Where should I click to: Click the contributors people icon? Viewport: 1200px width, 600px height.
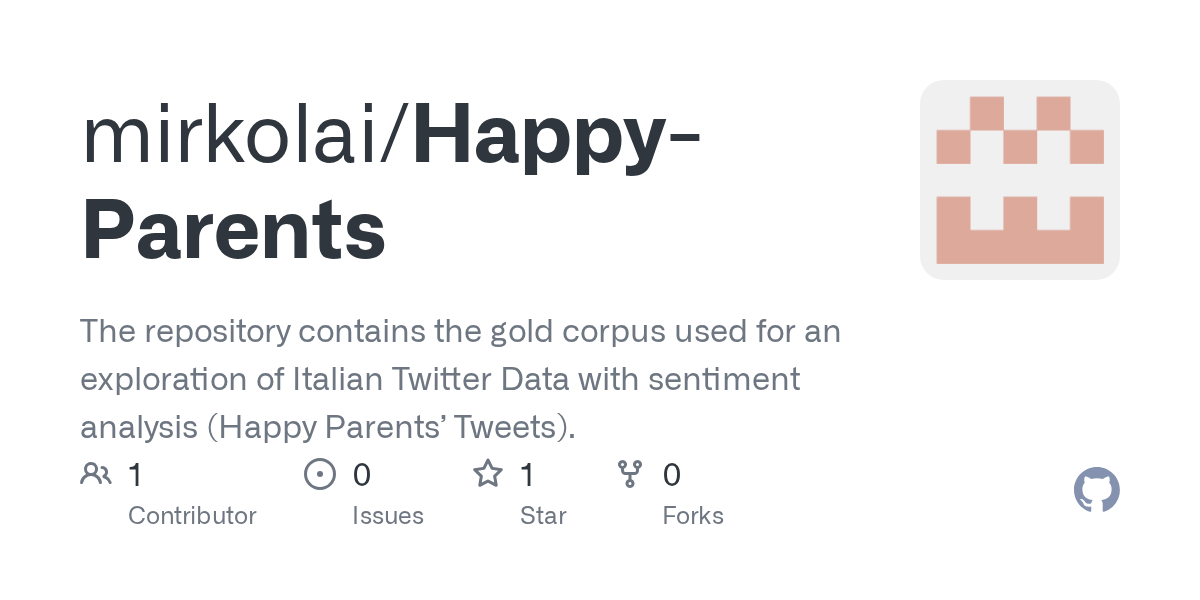[96, 474]
